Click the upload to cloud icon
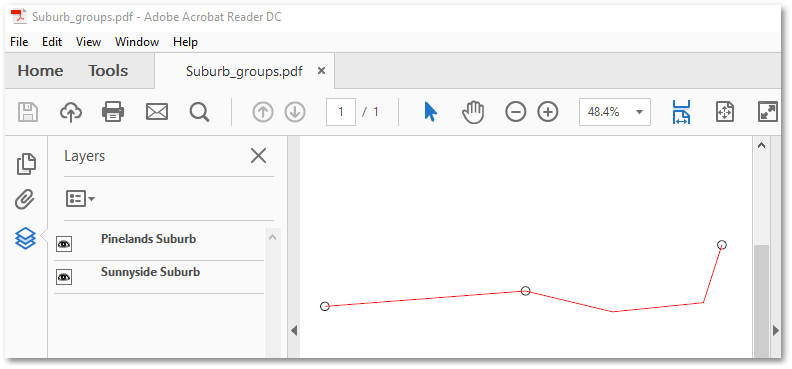Viewport: 792px width, 369px height. [x=71, y=112]
